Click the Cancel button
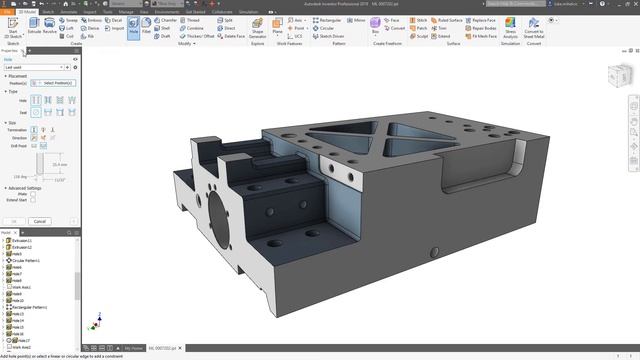 40,221
